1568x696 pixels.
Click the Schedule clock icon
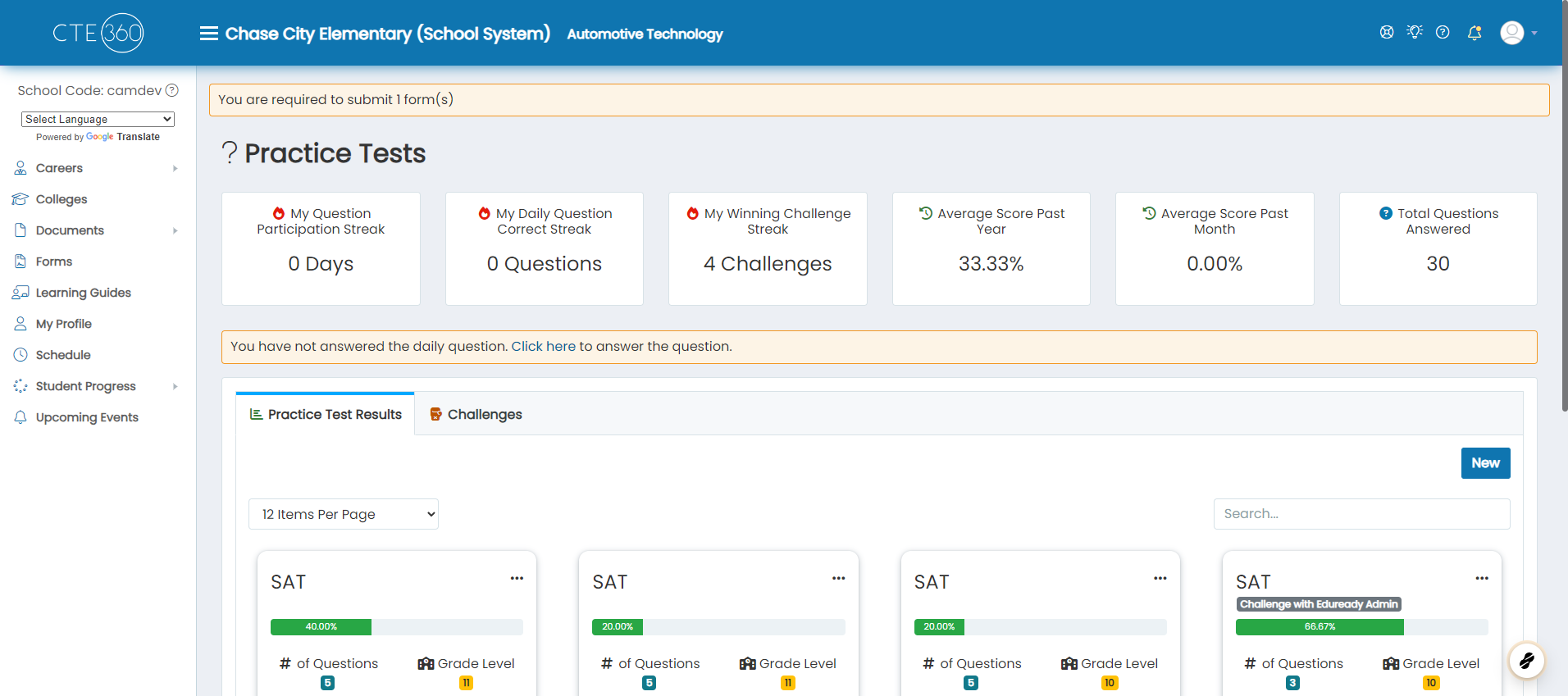[x=21, y=355]
